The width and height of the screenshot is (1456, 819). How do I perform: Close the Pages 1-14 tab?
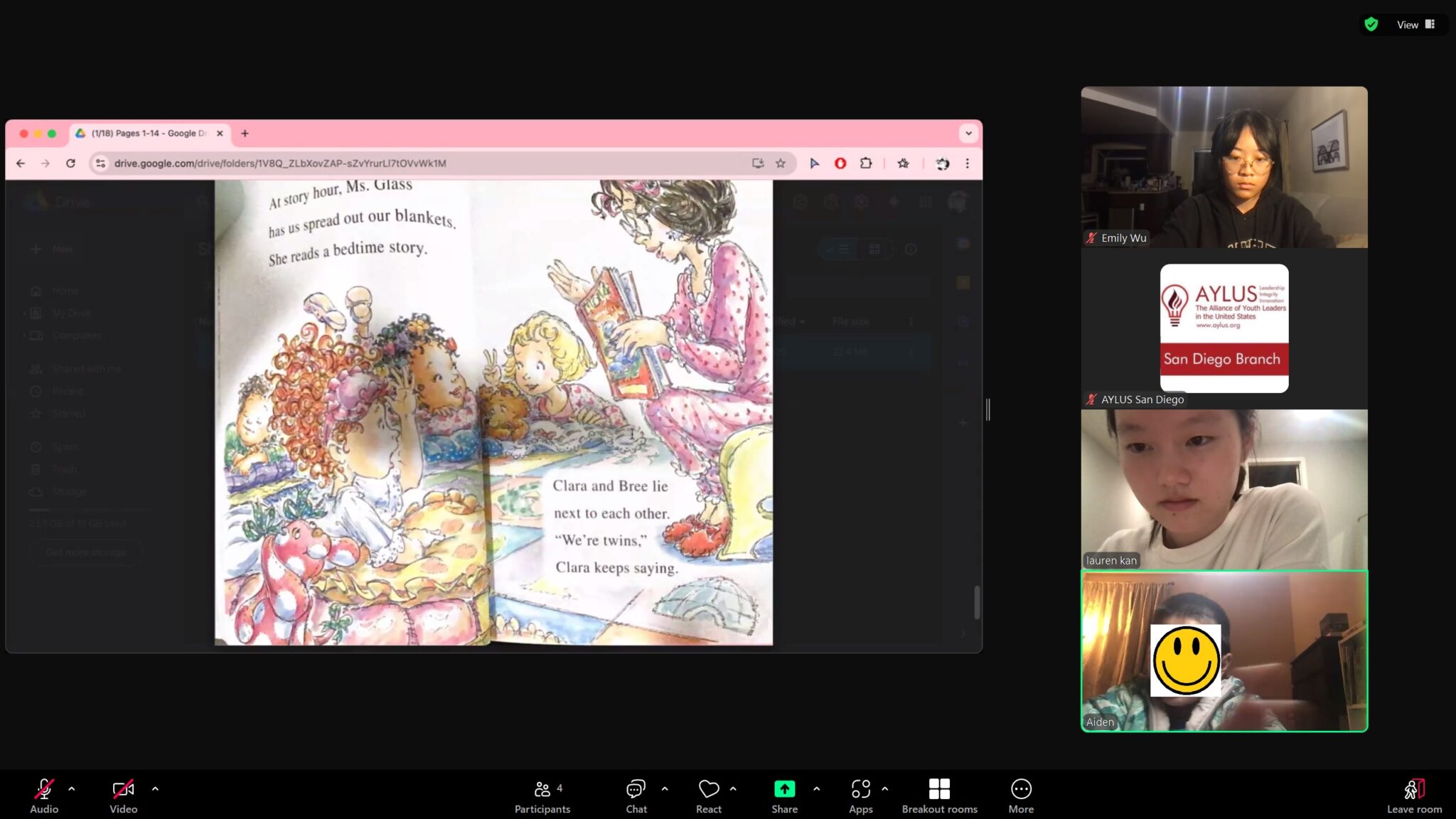(x=220, y=133)
